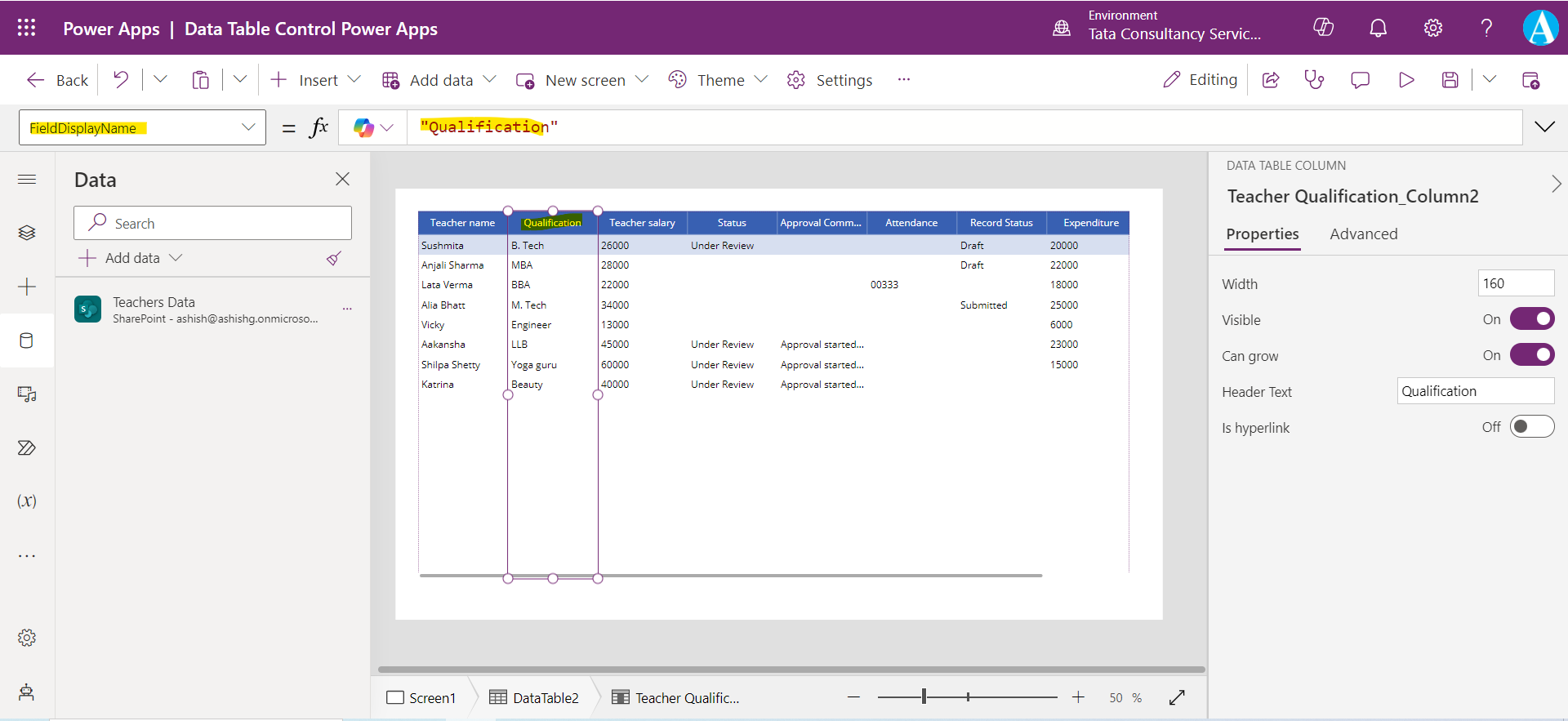Click the Share icon in the toolbar
Viewport: 1568px width, 721px height.
click(1271, 80)
